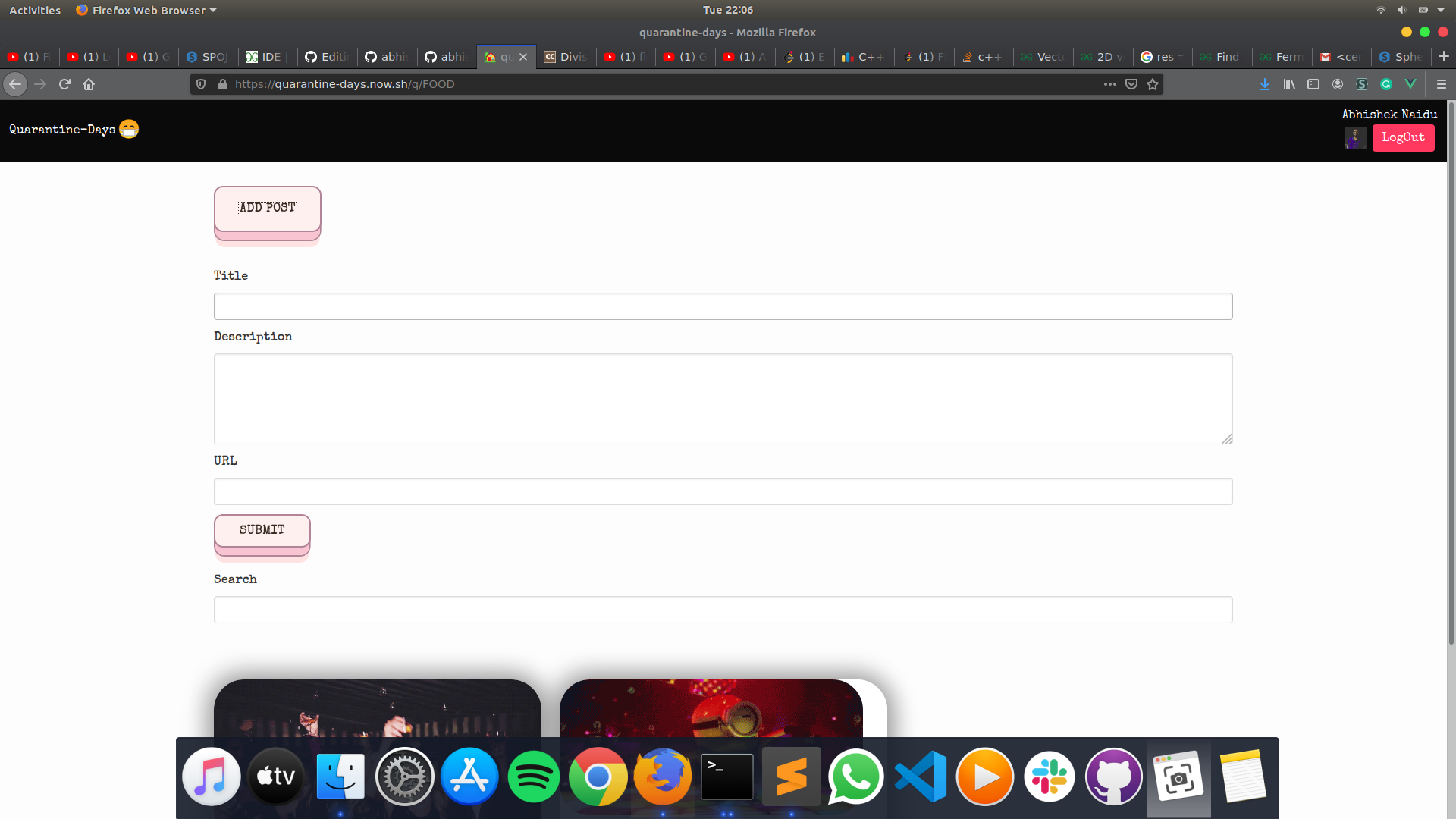Viewport: 1456px width, 819px height.
Task: Click the Firefox reload page icon
Action: (x=64, y=84)
